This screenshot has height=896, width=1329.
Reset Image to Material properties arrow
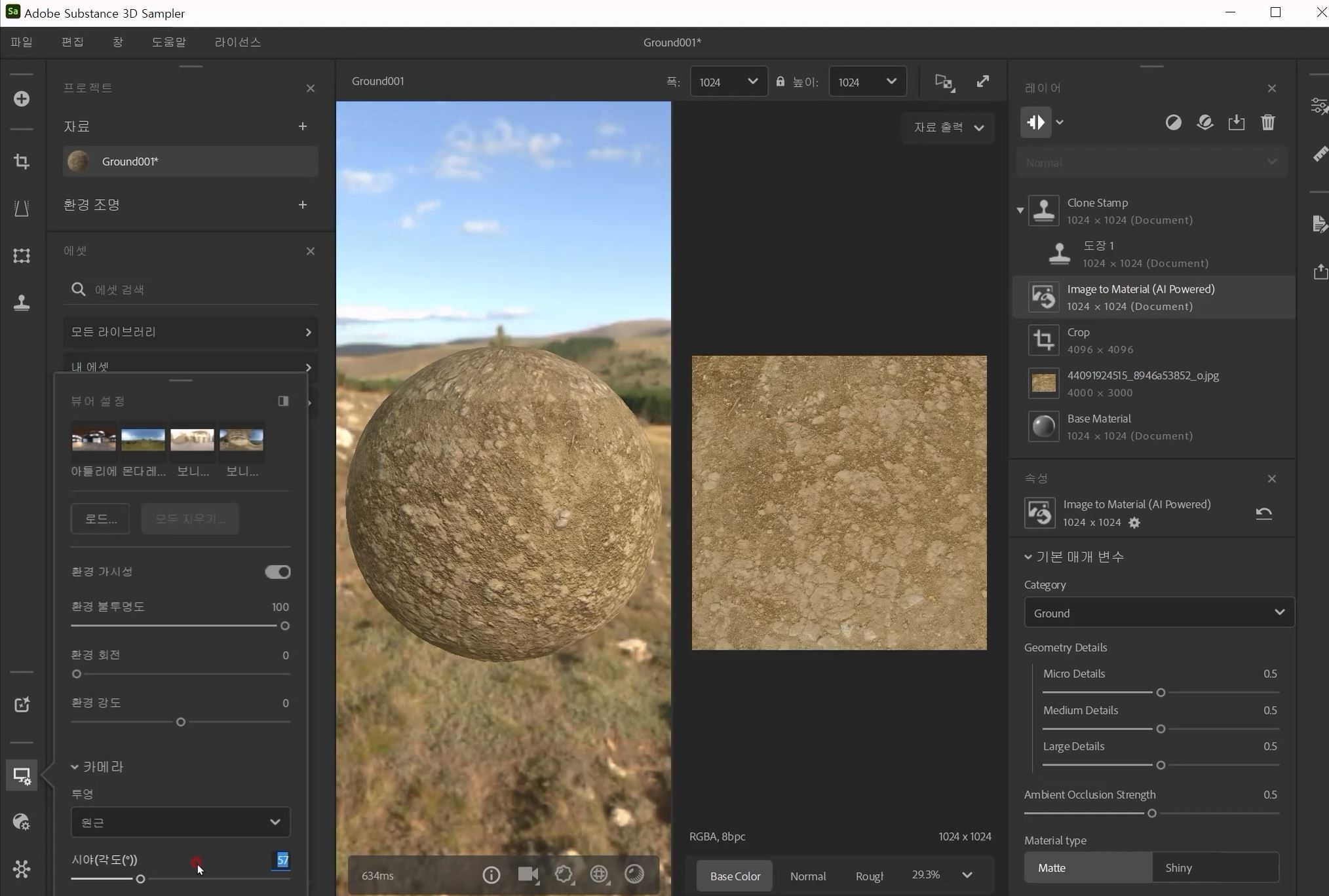tap(1263, 513)
